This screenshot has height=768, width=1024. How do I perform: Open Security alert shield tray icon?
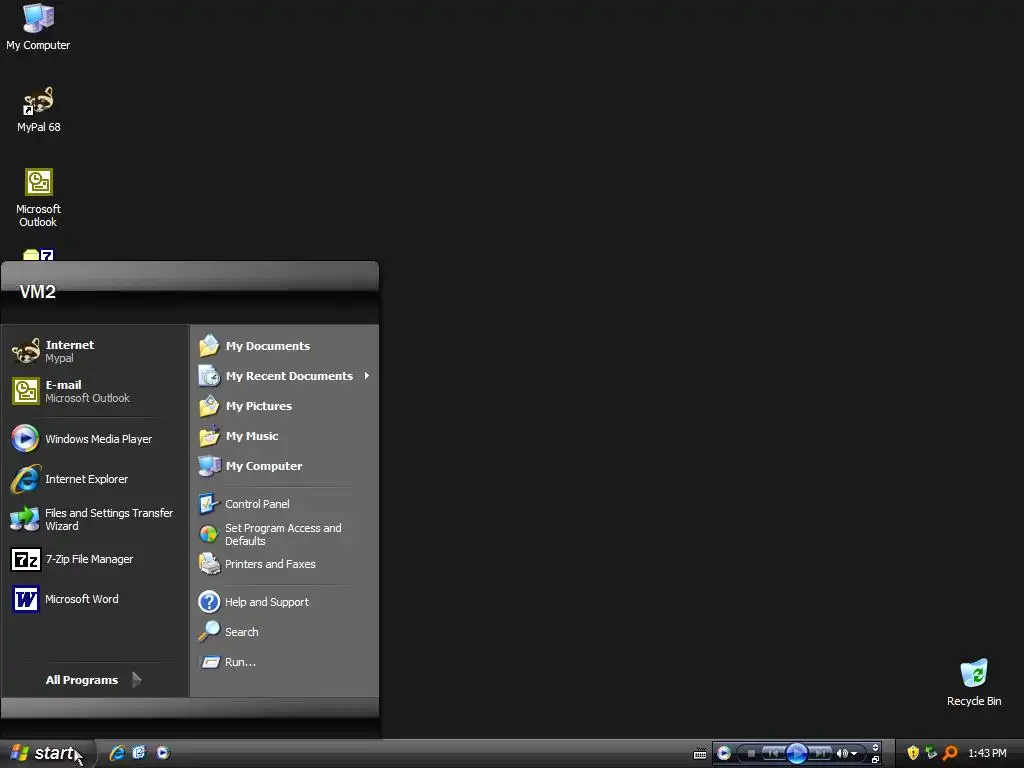pos(913,753)
